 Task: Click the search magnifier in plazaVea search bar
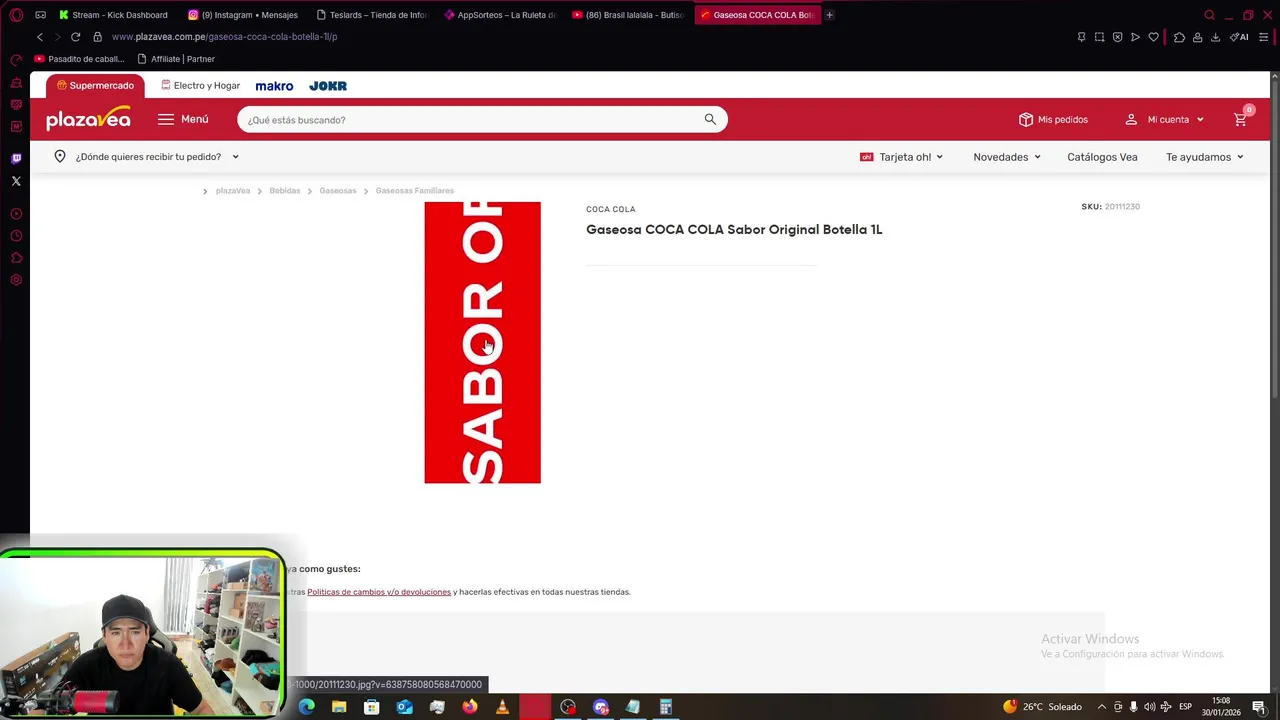click(710, 119)
